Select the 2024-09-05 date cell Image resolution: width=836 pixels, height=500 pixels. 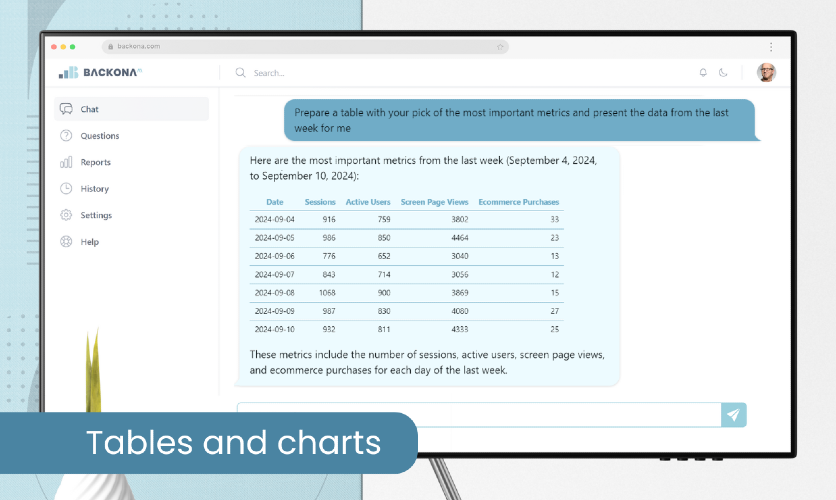click(275, 238)
